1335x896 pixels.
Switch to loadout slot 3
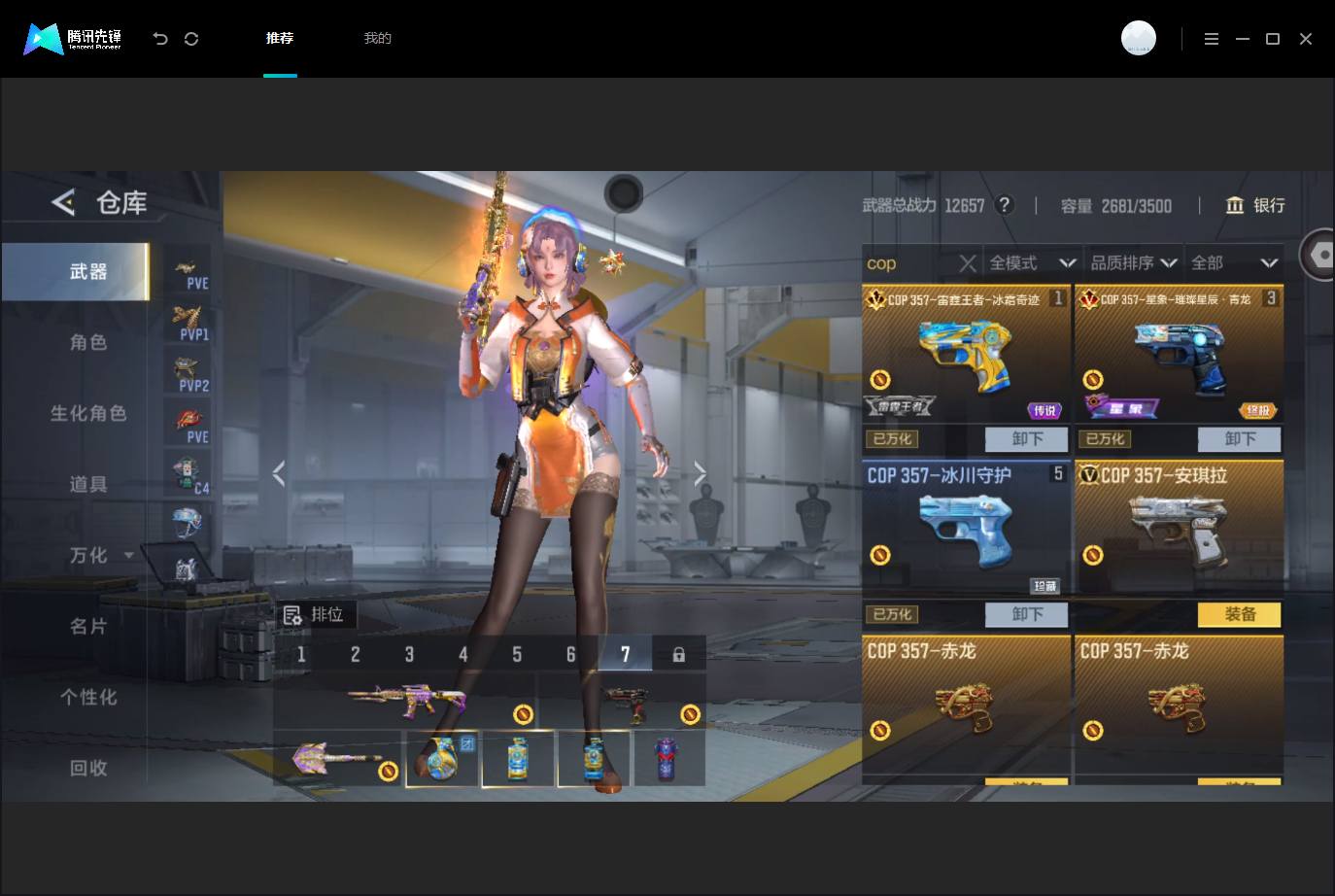pyautogui.click(x=409, y=654)
